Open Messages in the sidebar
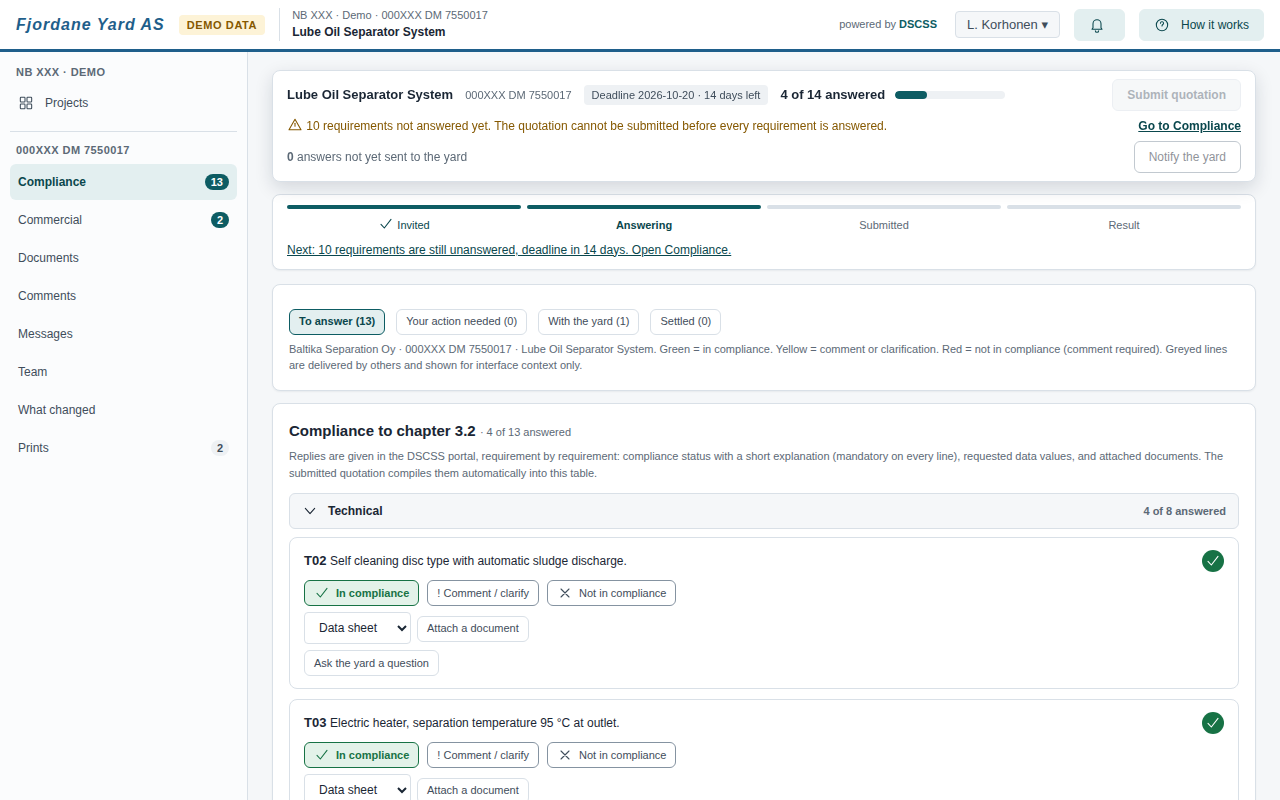 point(124,334)
